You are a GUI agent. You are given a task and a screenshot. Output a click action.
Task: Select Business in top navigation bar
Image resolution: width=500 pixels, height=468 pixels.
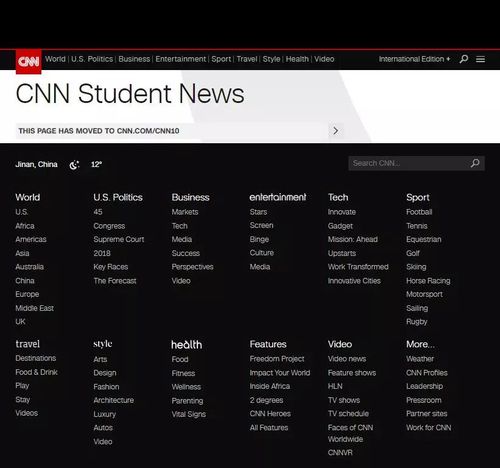pos(134,59)
